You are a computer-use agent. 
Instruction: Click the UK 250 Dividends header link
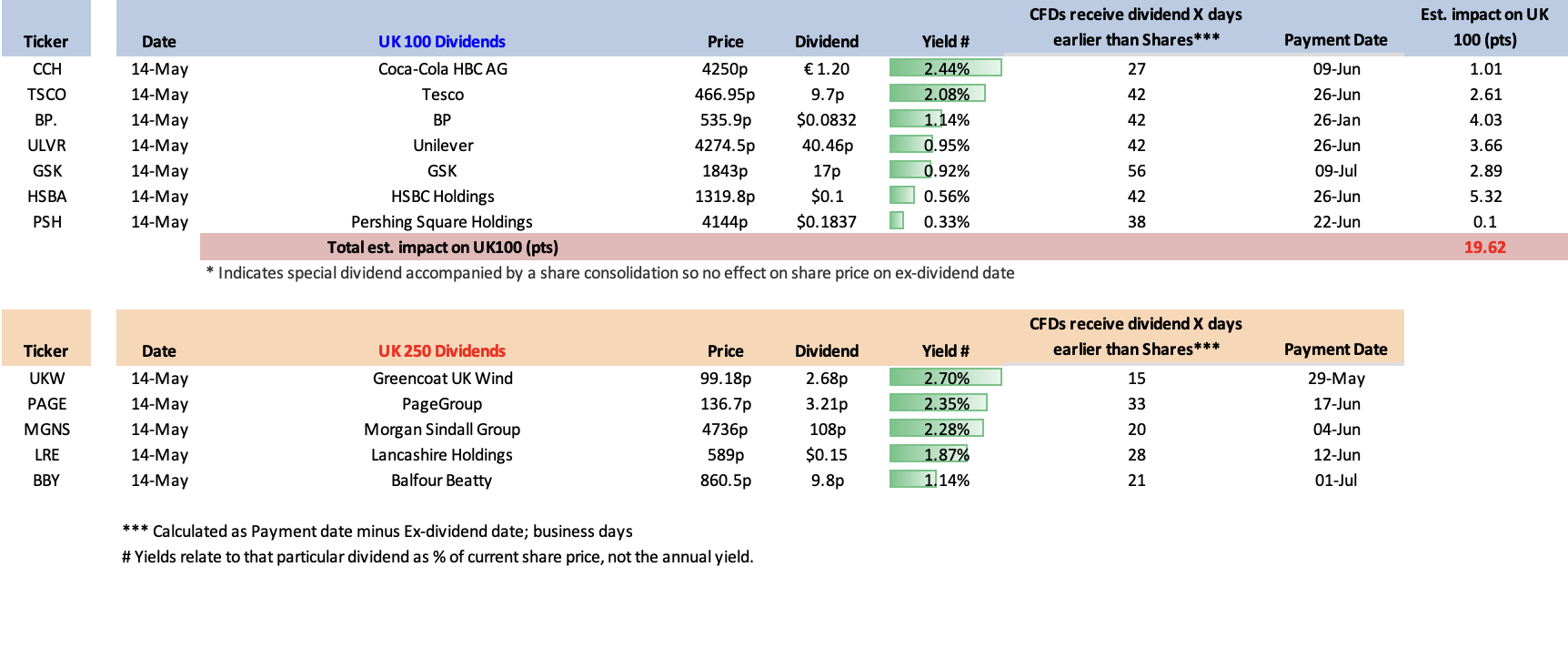point(442,351)
